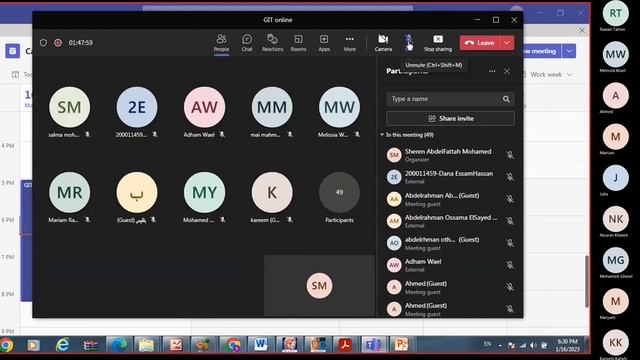This screenshot has width=640, height=360.
Task: Open File Explorer from the taskbar
Action: click(x=146, y=345)
